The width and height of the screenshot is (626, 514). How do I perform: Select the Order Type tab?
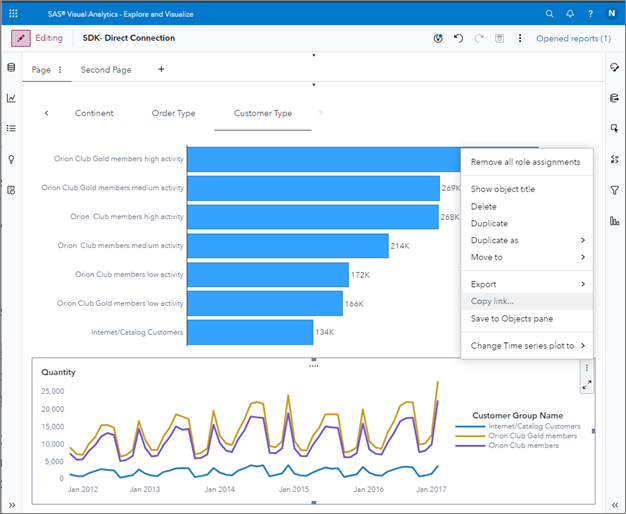coord(173,113)
